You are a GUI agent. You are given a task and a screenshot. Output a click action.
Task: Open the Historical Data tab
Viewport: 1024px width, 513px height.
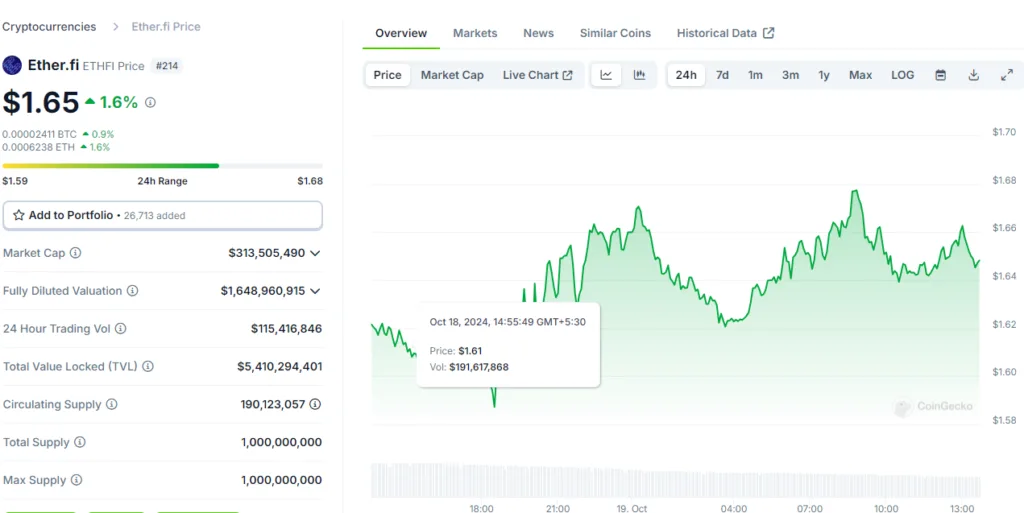(725, 33)
